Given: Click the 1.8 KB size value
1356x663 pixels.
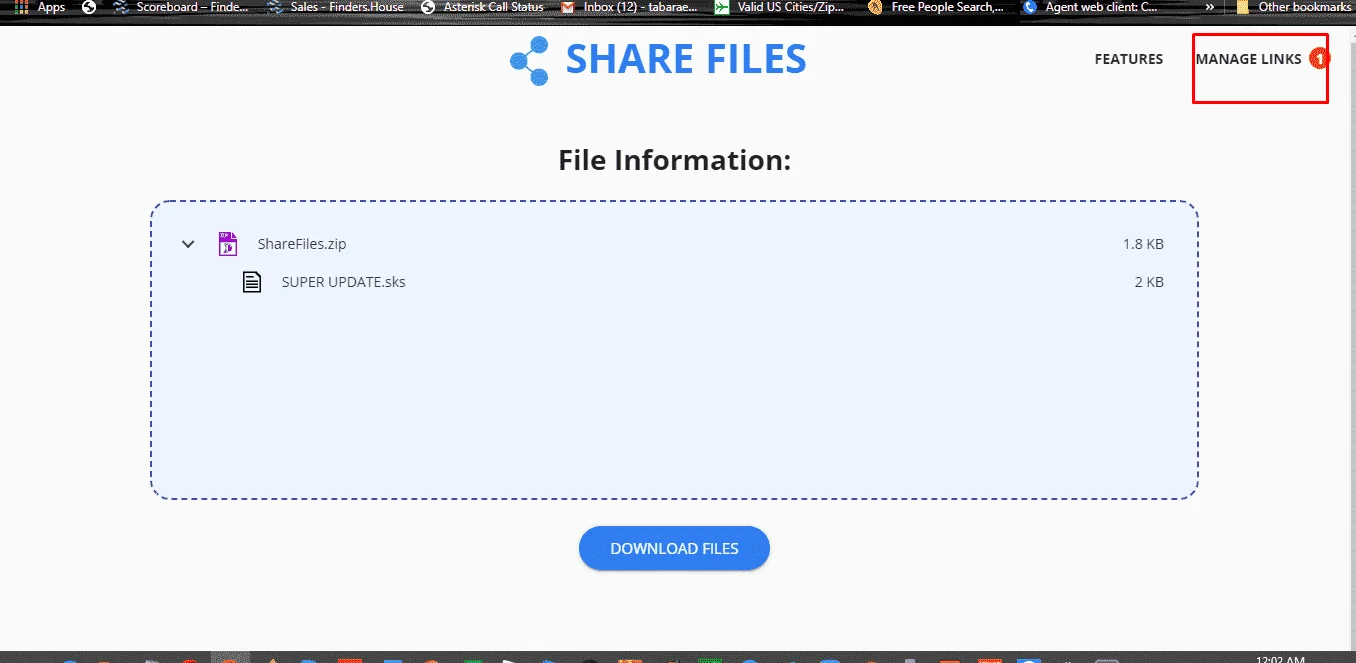Looking at the screenshot, I should coord(1143,244).
